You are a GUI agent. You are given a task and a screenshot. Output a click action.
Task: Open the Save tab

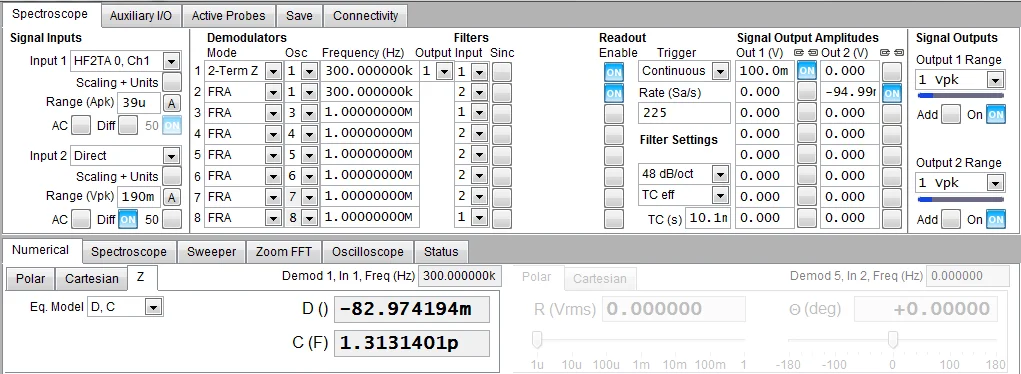pyautogui.click(x=300, y=16)
